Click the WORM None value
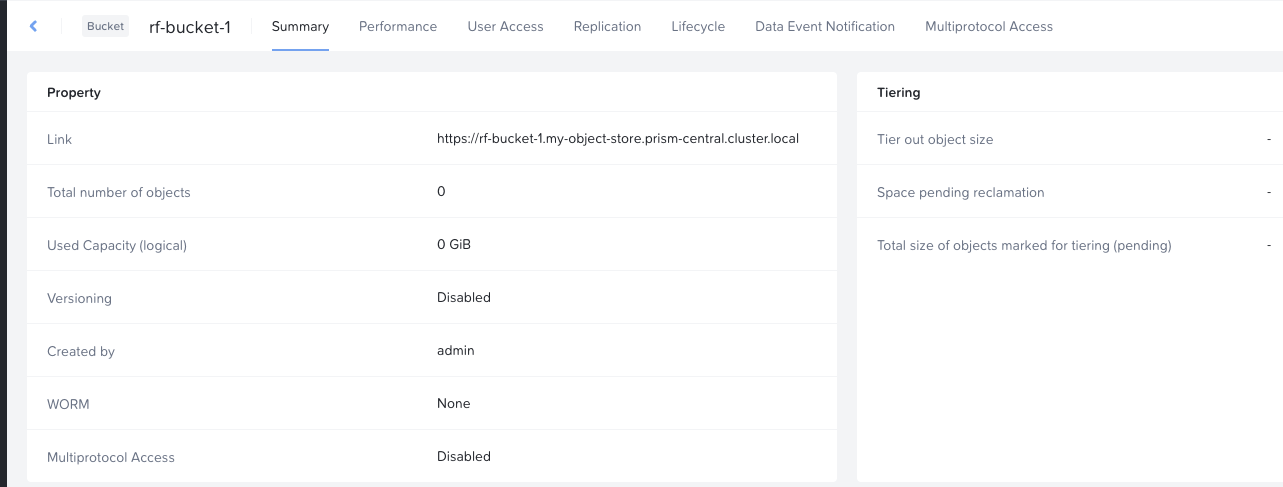The width and height of the screenshot is (1283, 487). click(x=454, y=403)
